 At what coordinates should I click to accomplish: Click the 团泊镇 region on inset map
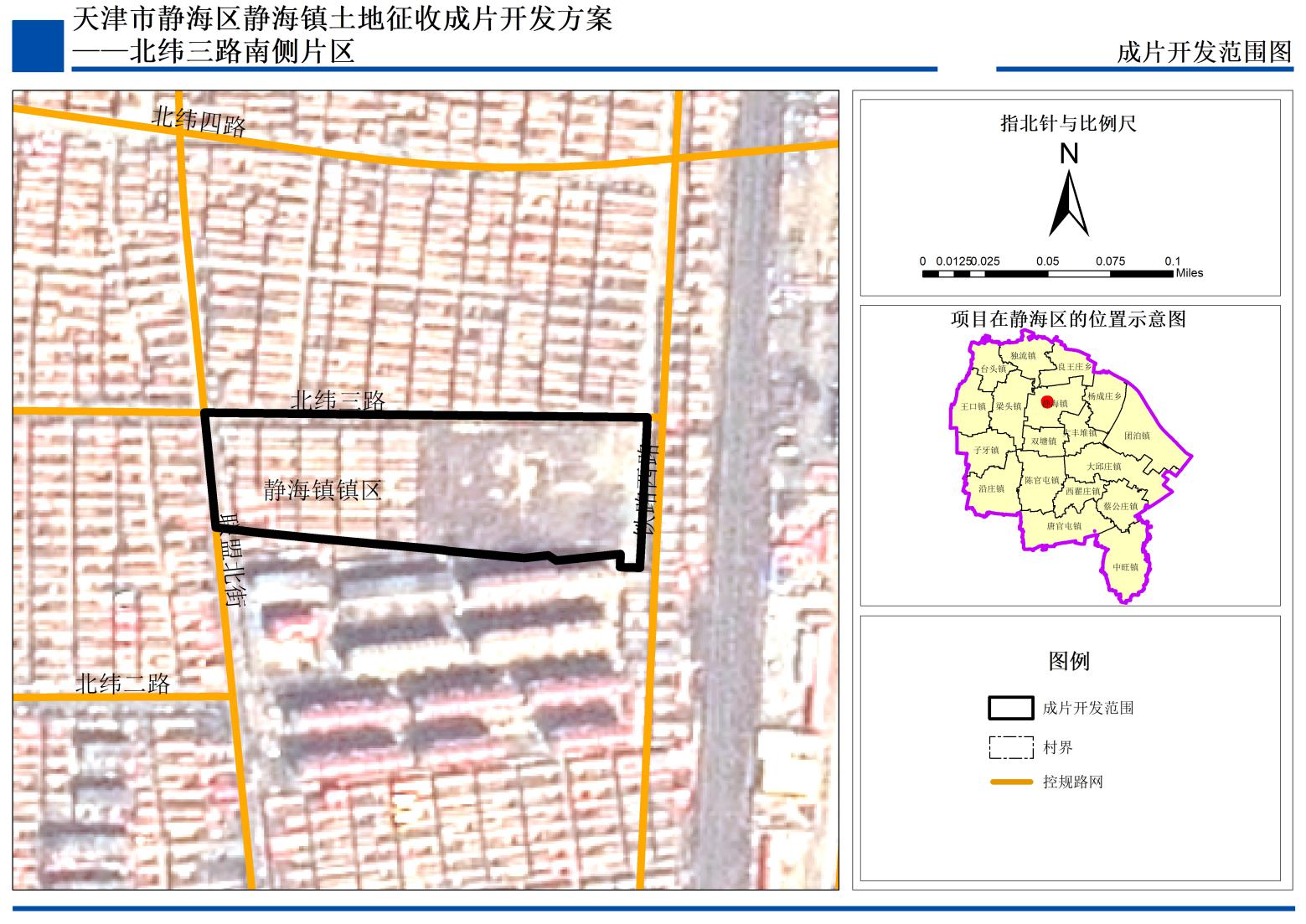click(x=1137, y=436)
